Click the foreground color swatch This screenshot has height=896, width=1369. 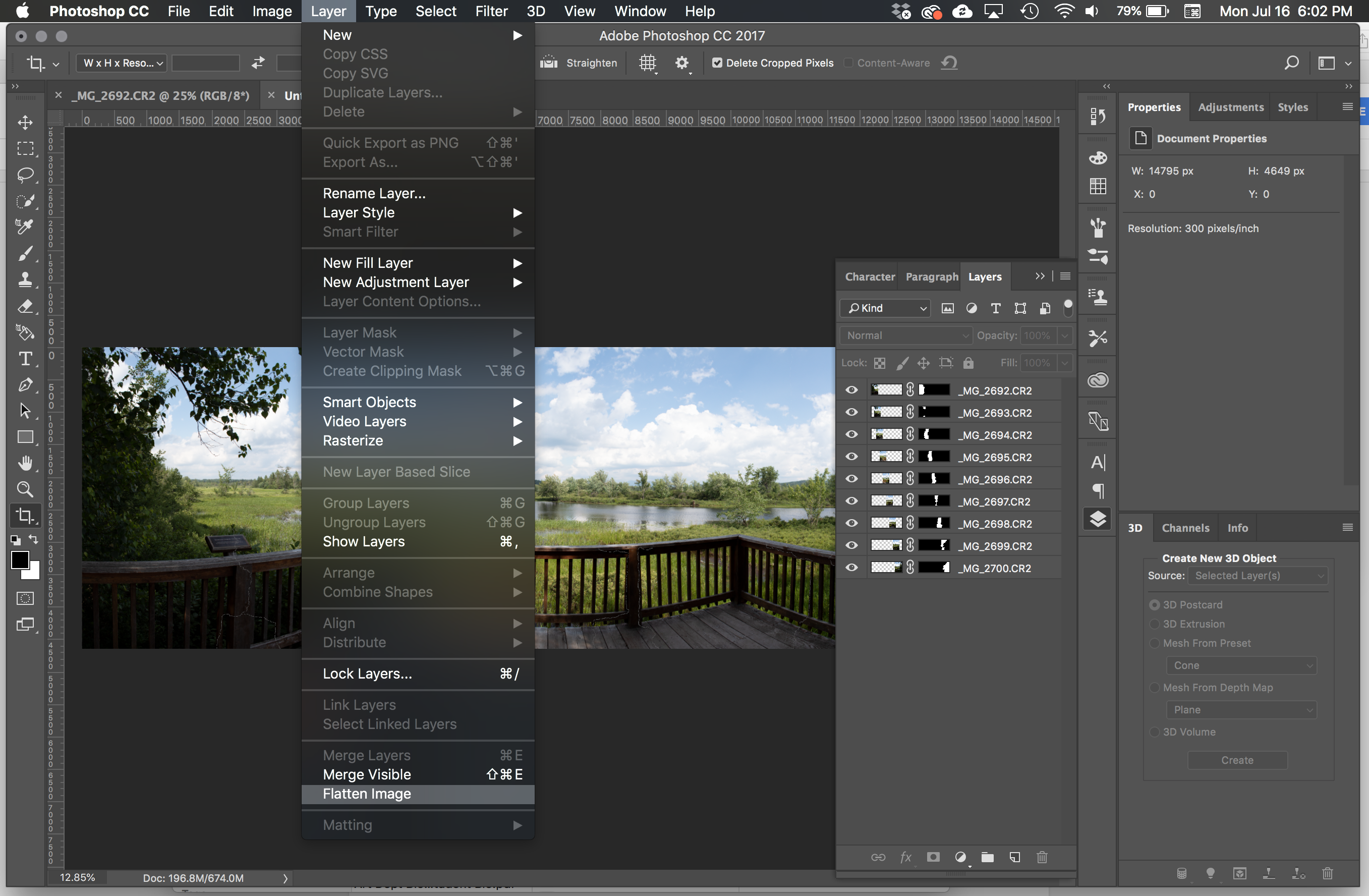[20, 559]
